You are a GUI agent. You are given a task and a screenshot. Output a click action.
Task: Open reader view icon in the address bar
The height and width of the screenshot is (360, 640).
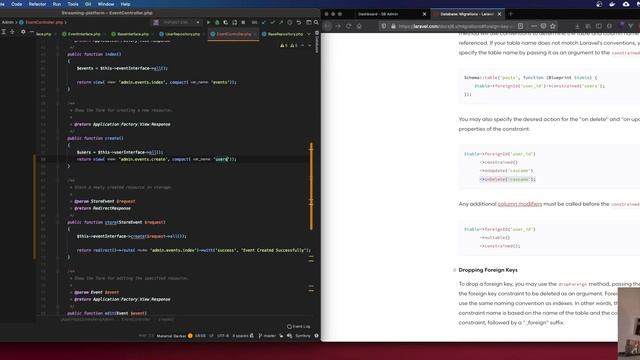[x=520, y=26]
